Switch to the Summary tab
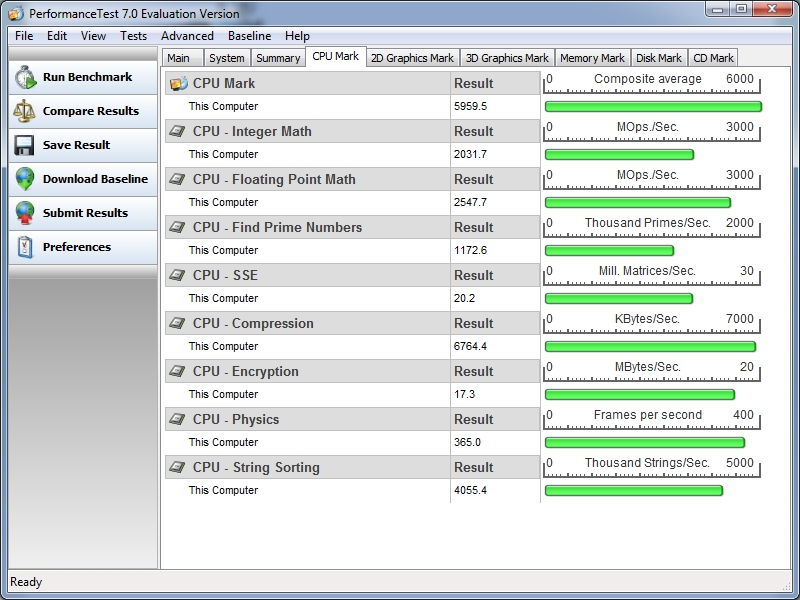 278,58
